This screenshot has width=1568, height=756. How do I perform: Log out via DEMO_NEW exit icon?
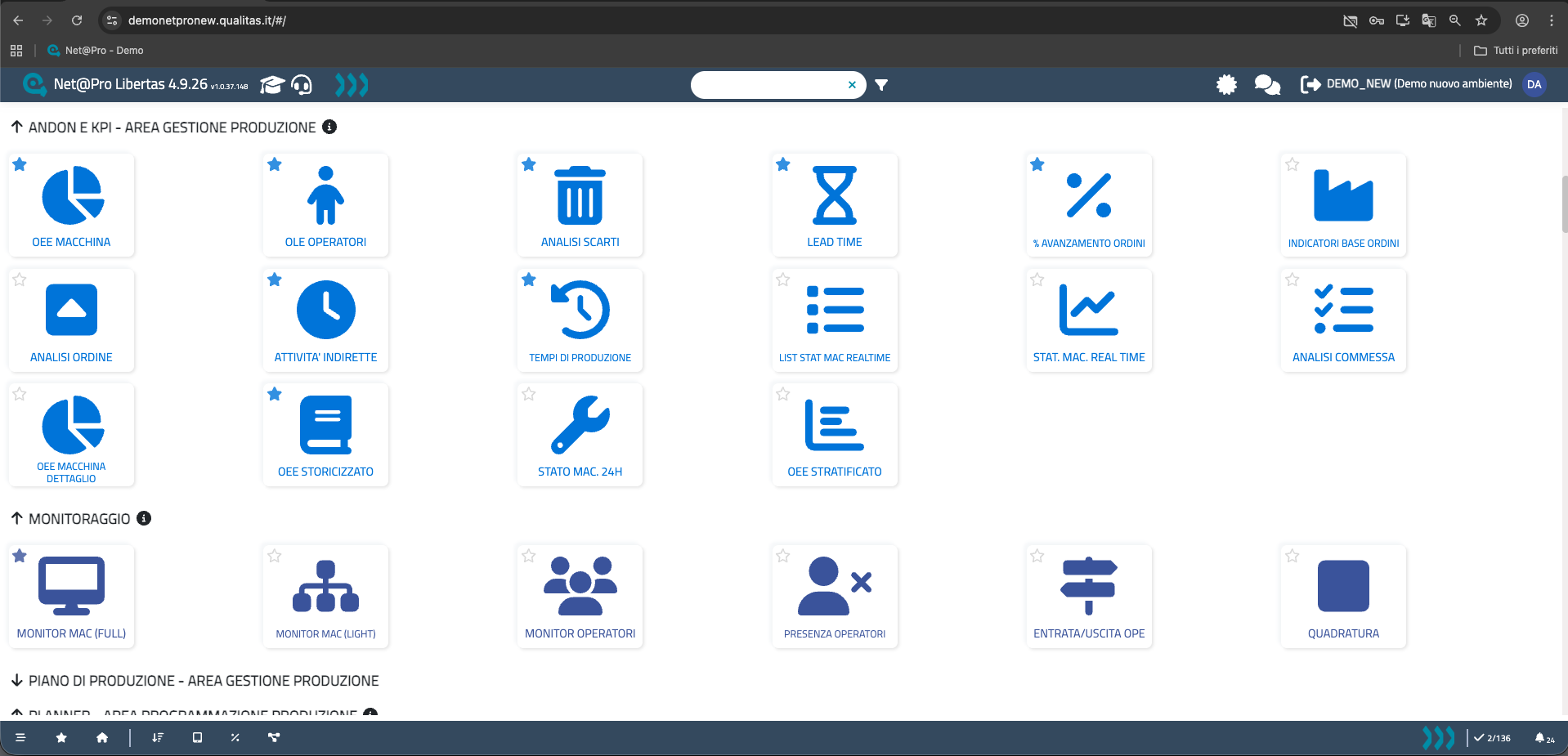[1310, 84]
